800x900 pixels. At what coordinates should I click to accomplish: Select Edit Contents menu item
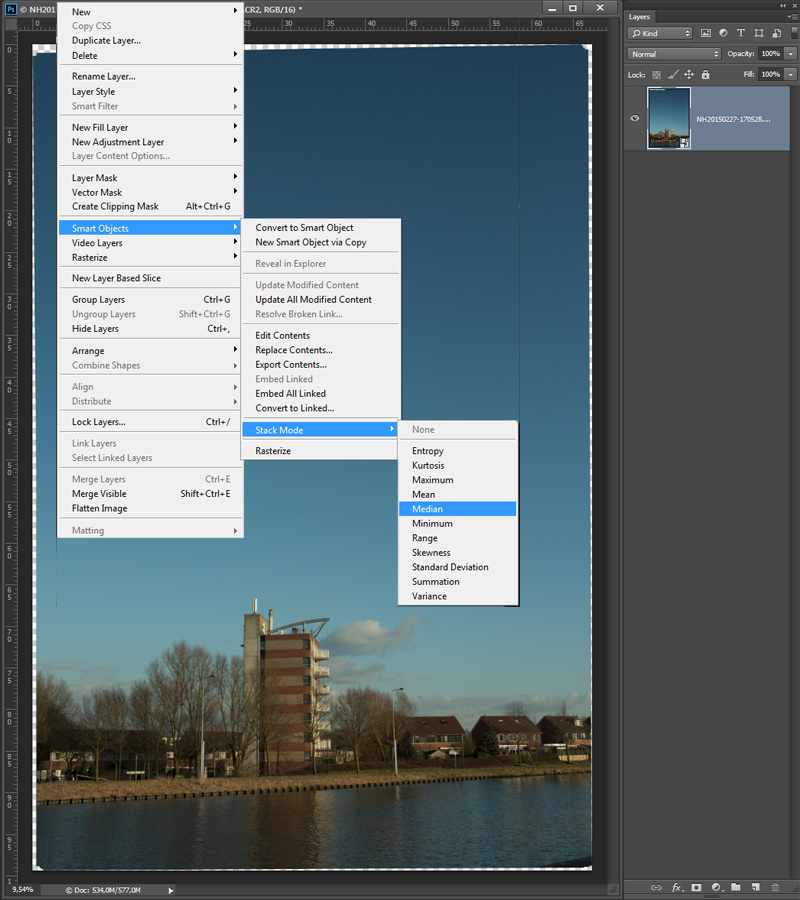tap(320, 335)
